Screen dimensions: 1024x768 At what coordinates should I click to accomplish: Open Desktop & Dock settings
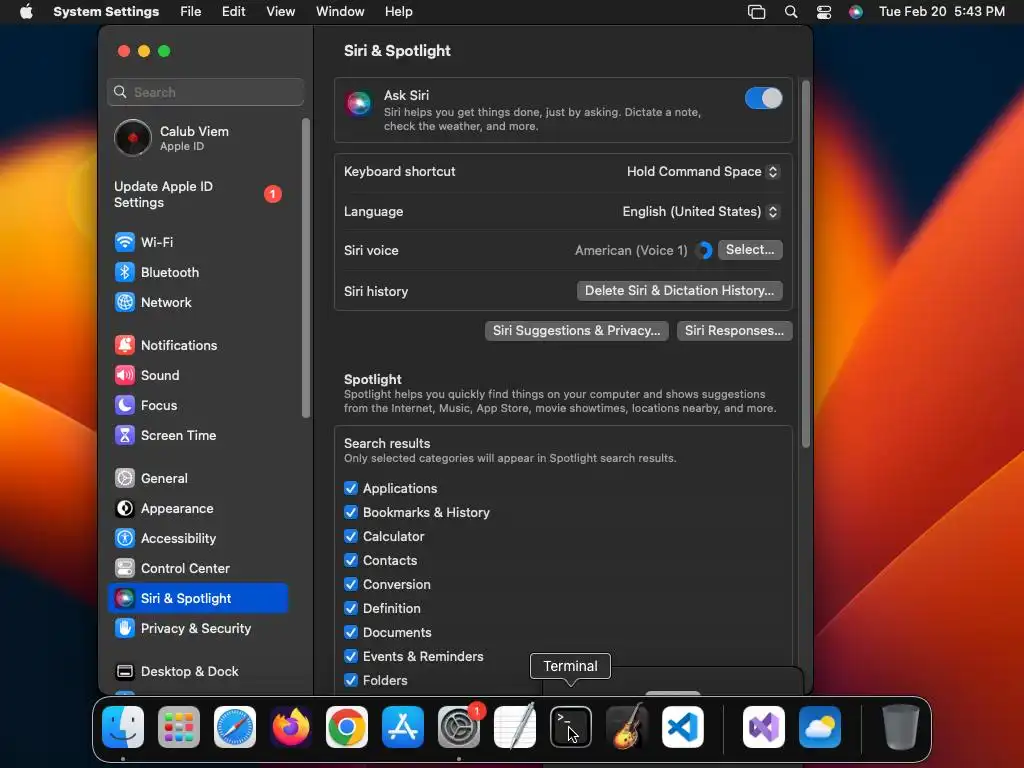tap(198, 671)
